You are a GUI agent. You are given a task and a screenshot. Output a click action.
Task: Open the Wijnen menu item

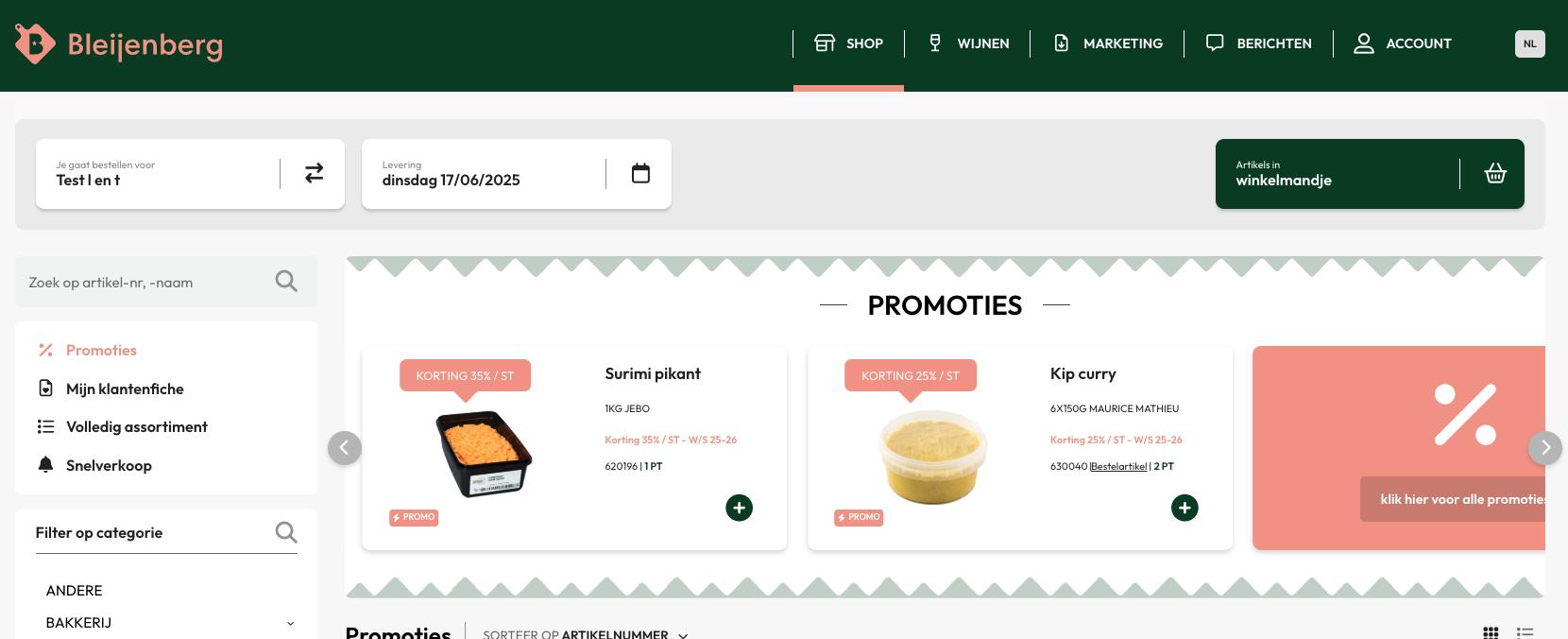[968, 43]
